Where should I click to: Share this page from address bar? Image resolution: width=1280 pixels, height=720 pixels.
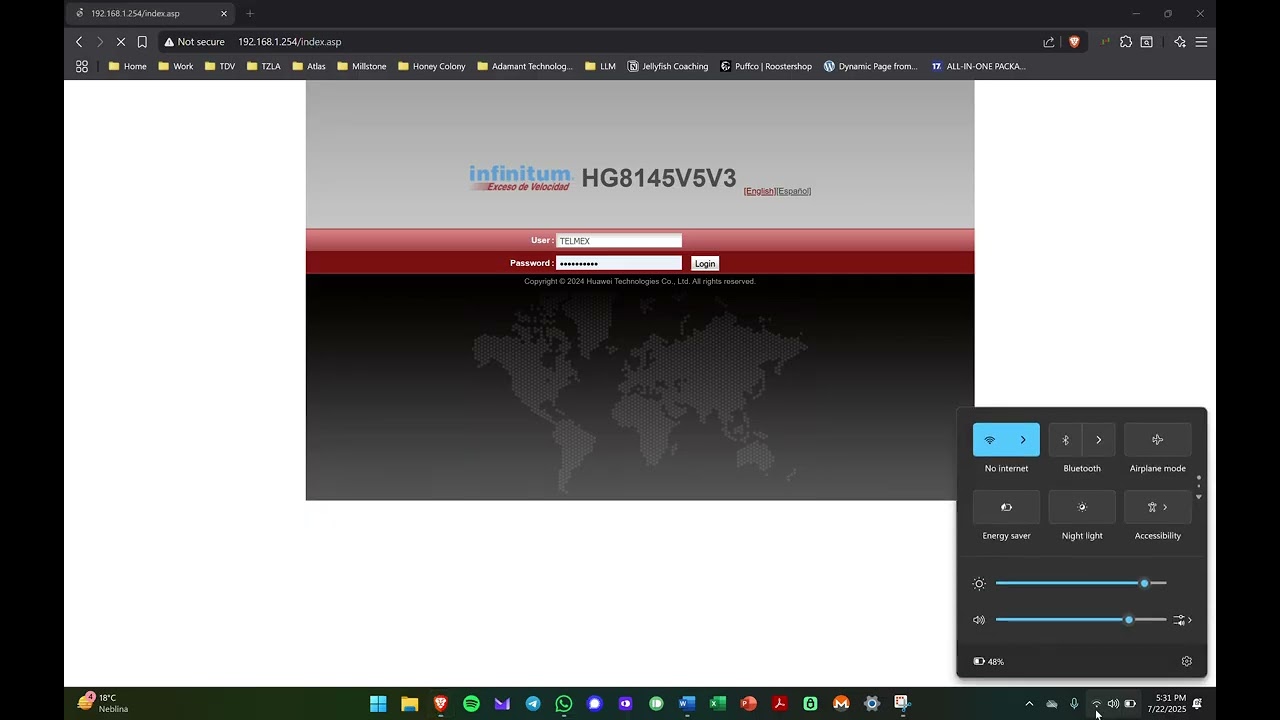pos(1049,42)
